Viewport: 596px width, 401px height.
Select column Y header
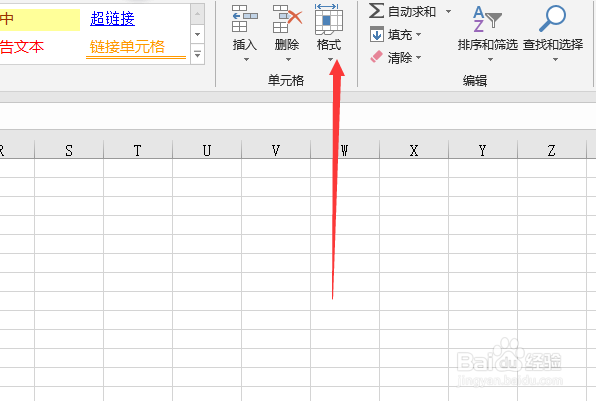[x=483, y=150]
